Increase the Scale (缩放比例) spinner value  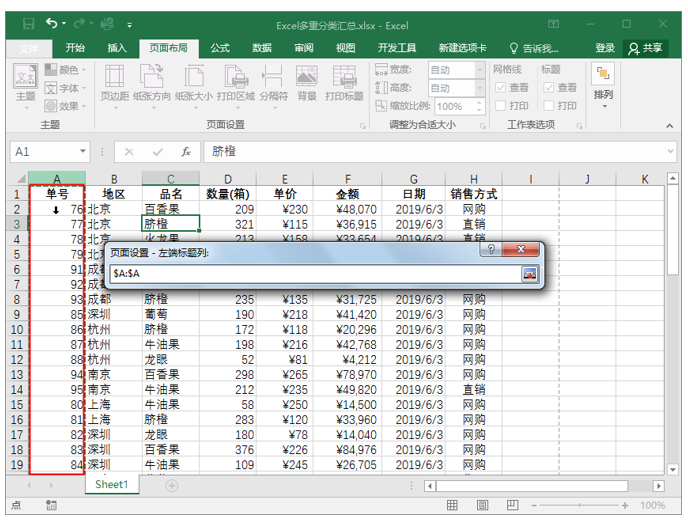[480, 103]
